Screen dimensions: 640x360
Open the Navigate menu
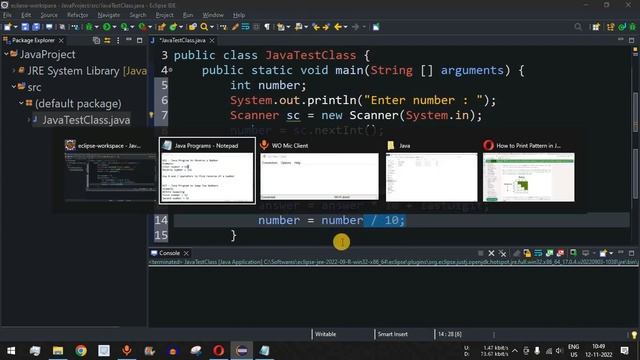[109, 15]
